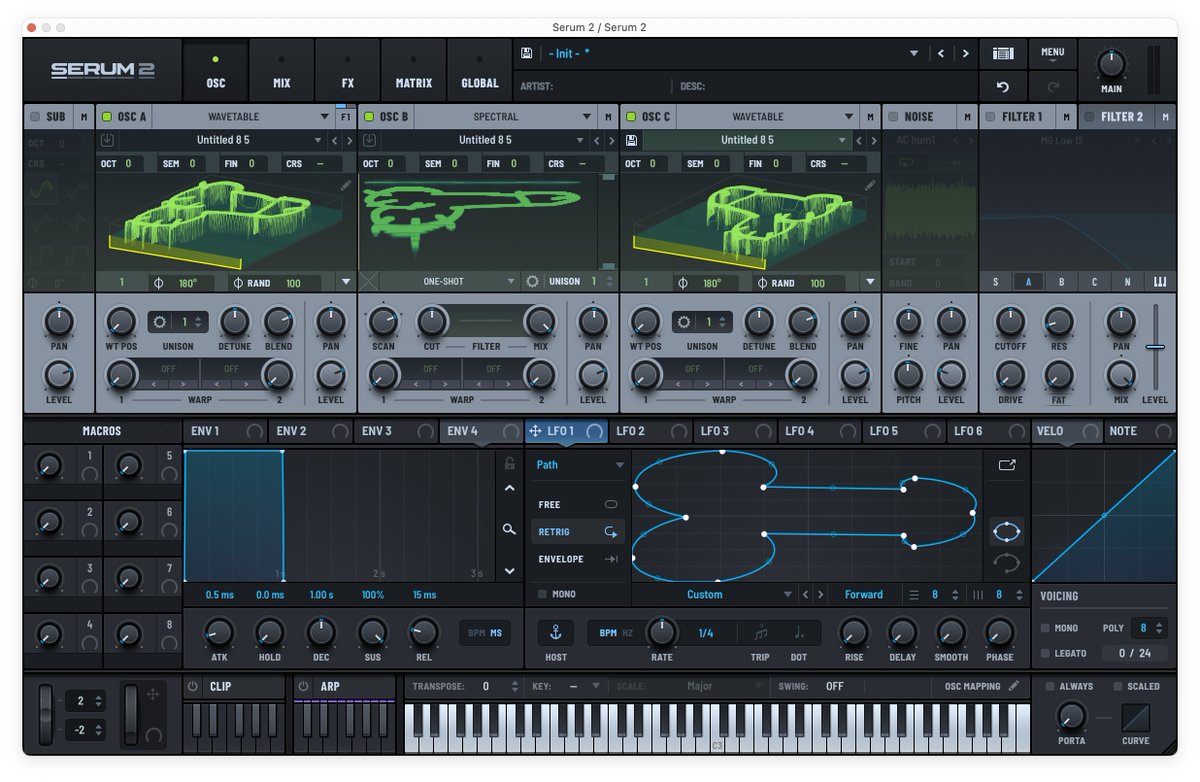Switch to the MIX tab

tap(281, 71)
